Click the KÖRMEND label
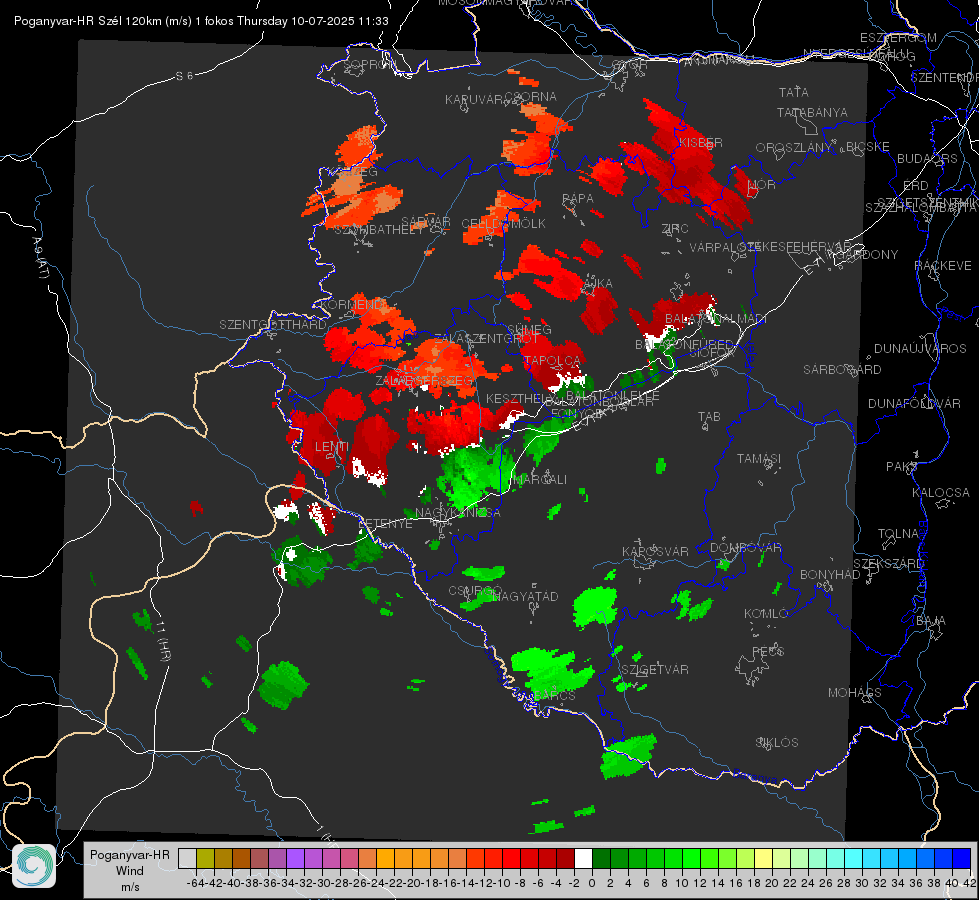This screenshot has height=900, width=979. [351, 305]
